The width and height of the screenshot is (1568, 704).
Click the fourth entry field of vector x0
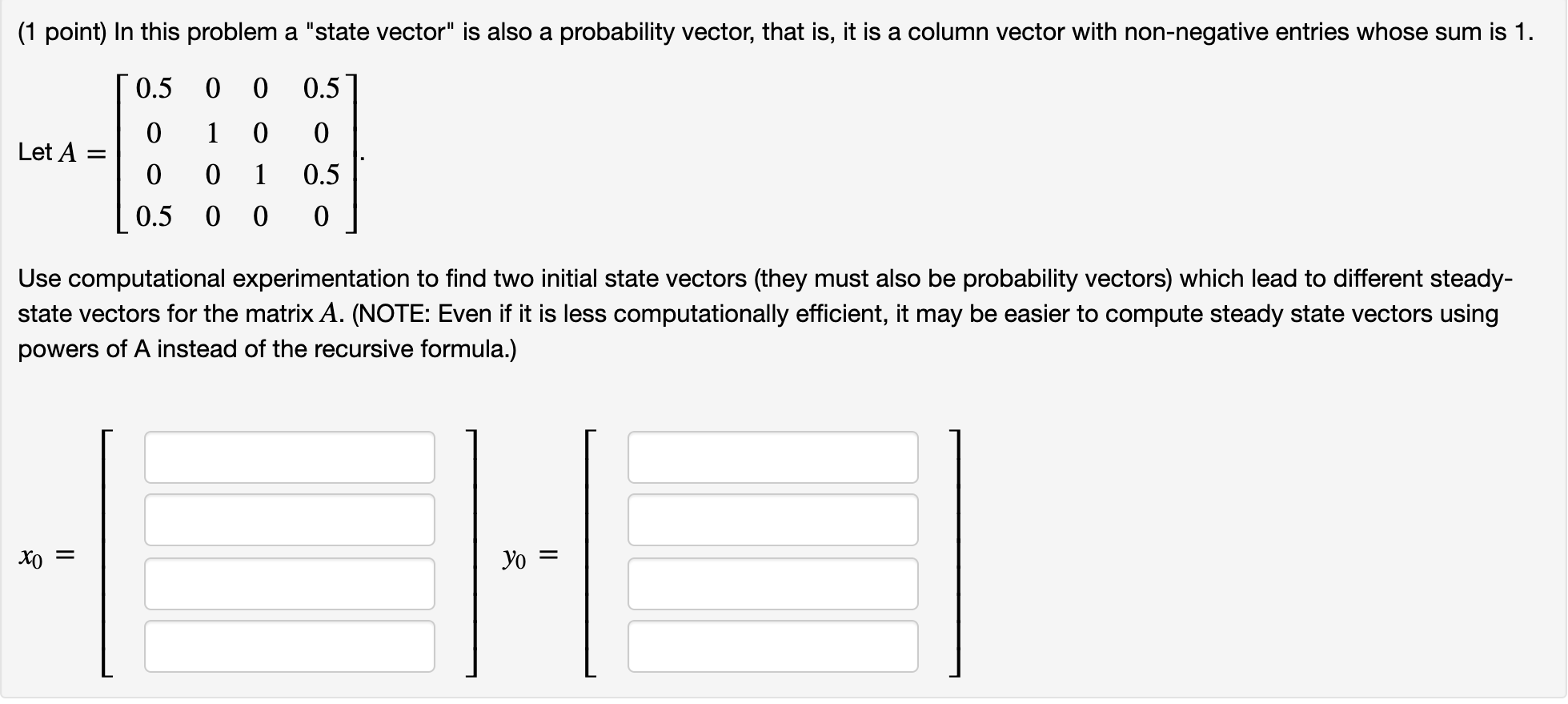[288, 645]
